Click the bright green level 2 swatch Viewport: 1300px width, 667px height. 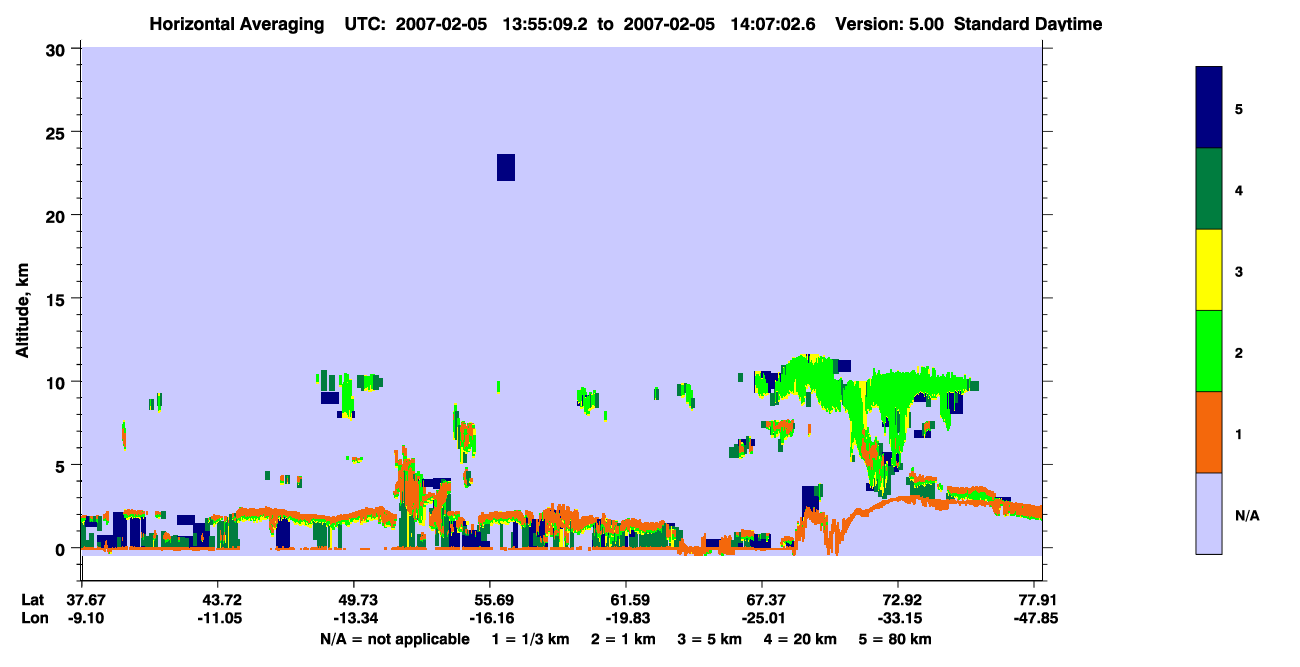[x=1209, y=351]
